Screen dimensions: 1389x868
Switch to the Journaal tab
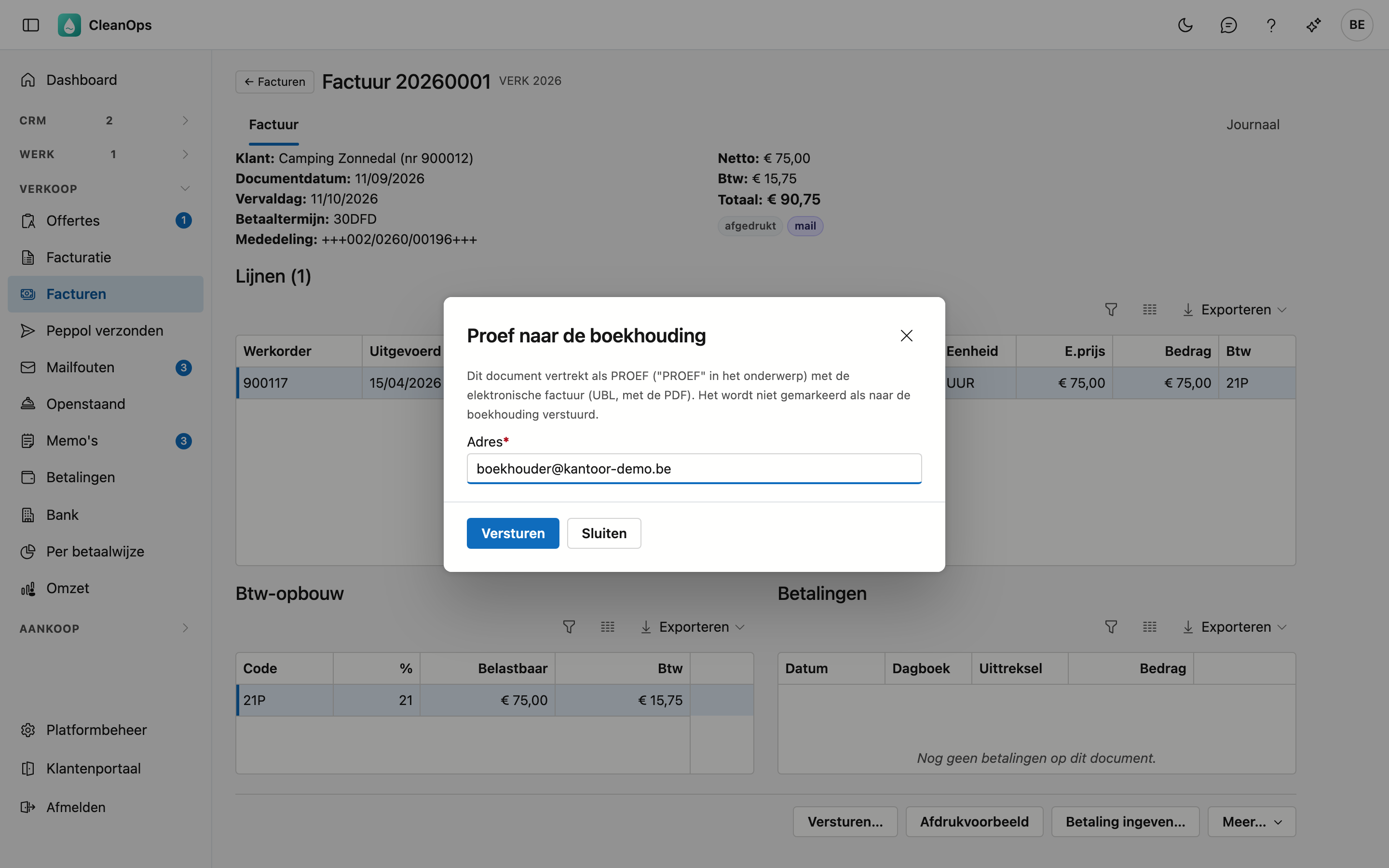[x=1253, y=124]
